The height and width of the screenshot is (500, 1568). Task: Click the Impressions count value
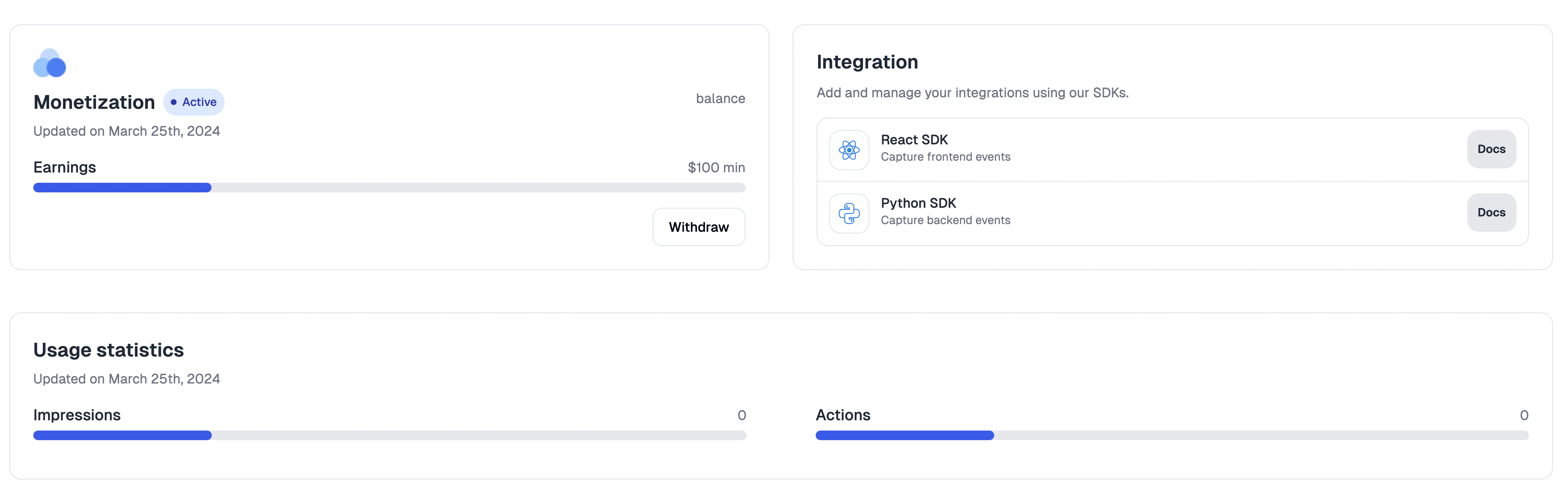741,415
